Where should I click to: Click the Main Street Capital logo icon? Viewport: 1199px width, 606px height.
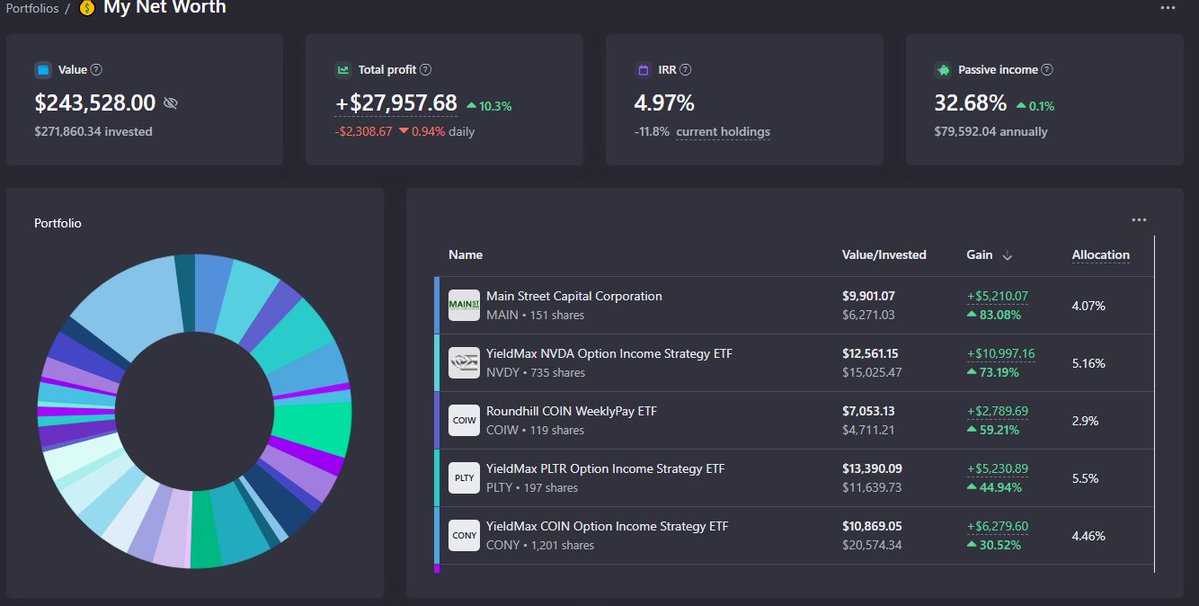click(x=464, y=305)
